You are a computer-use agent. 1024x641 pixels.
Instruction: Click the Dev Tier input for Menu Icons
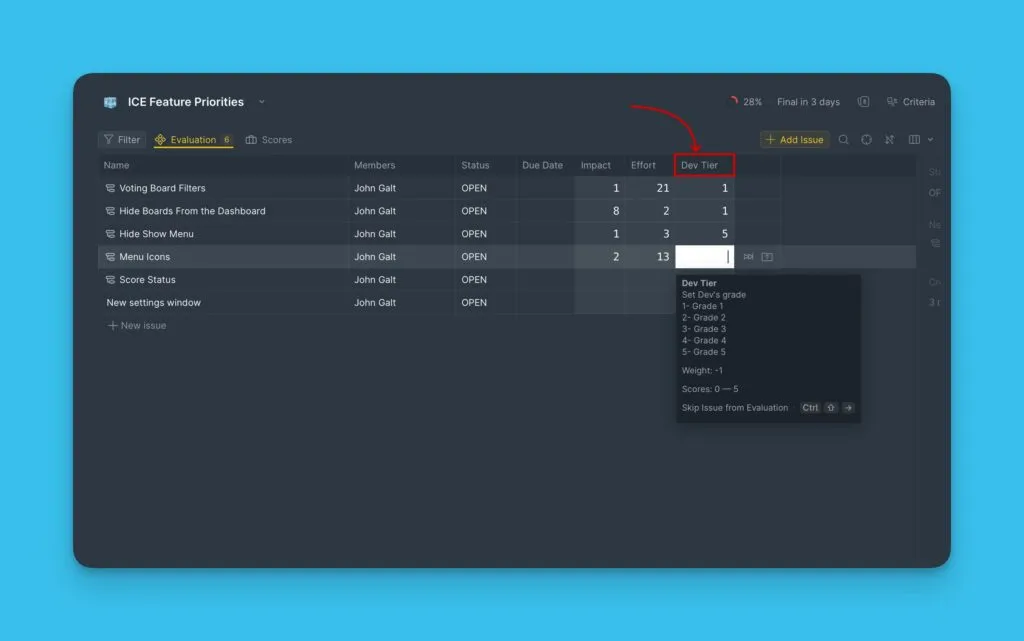coord(704,257)
